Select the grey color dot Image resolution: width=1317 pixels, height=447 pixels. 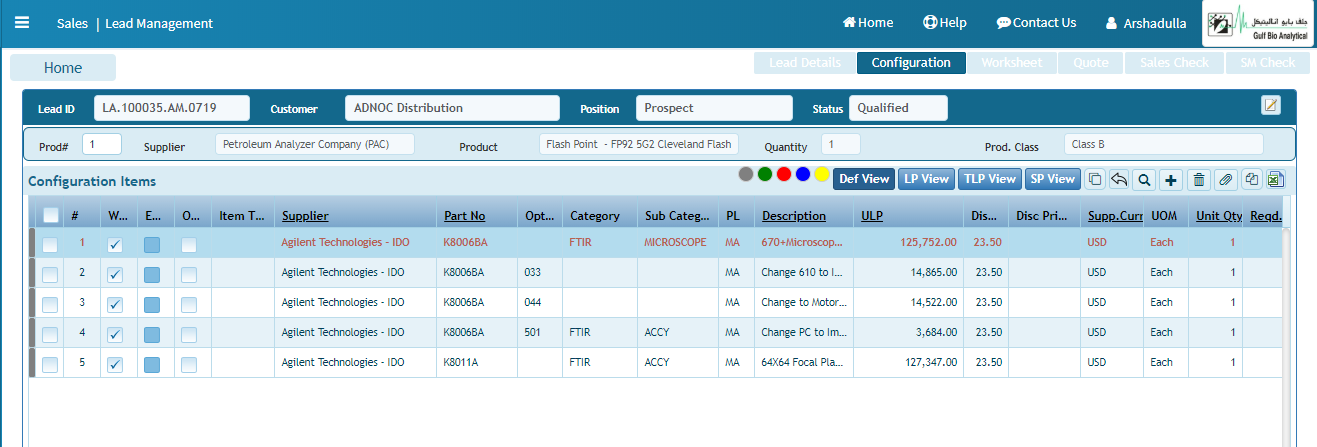pos(746,174)
